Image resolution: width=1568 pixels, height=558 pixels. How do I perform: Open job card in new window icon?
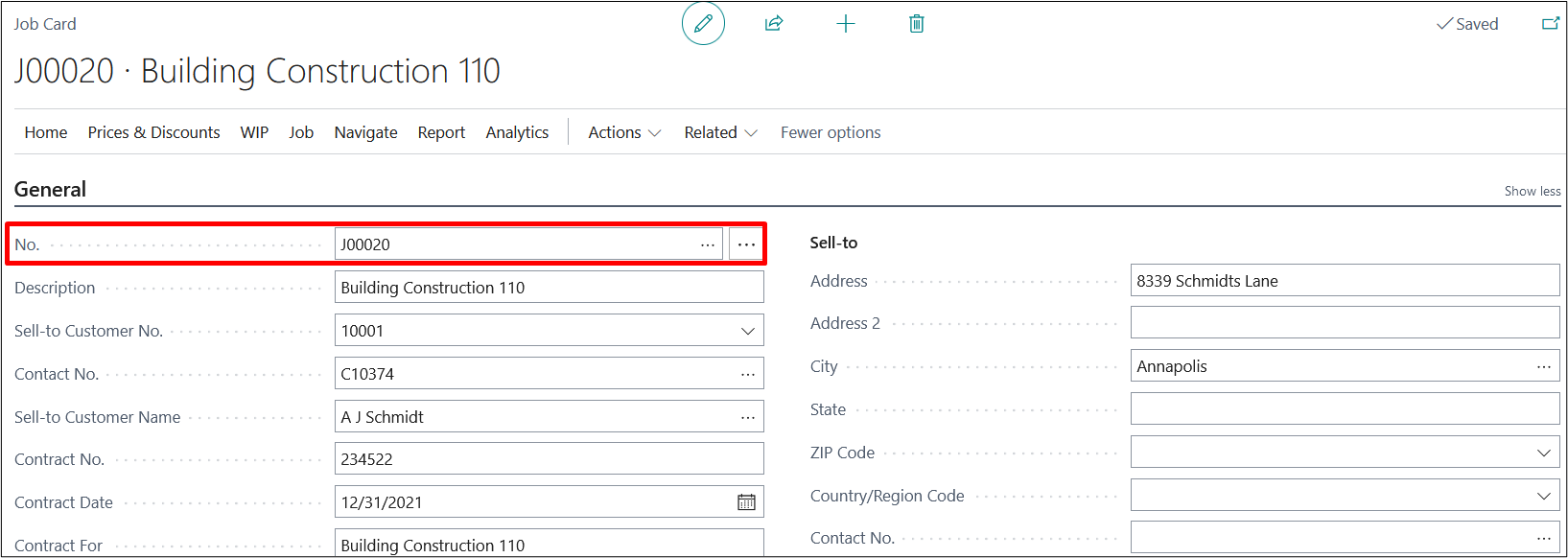[1550, 24]
